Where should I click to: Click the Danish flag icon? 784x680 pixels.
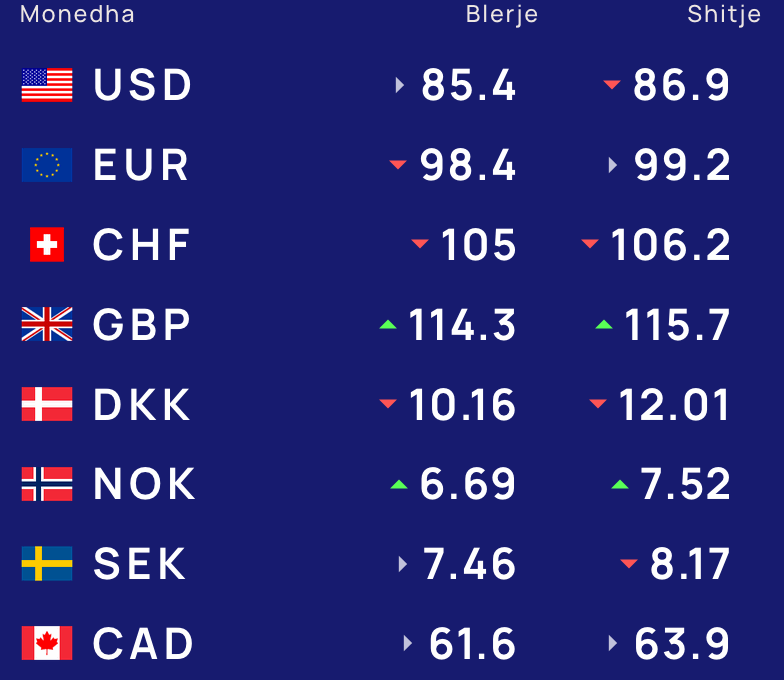[x=47, y=404]
